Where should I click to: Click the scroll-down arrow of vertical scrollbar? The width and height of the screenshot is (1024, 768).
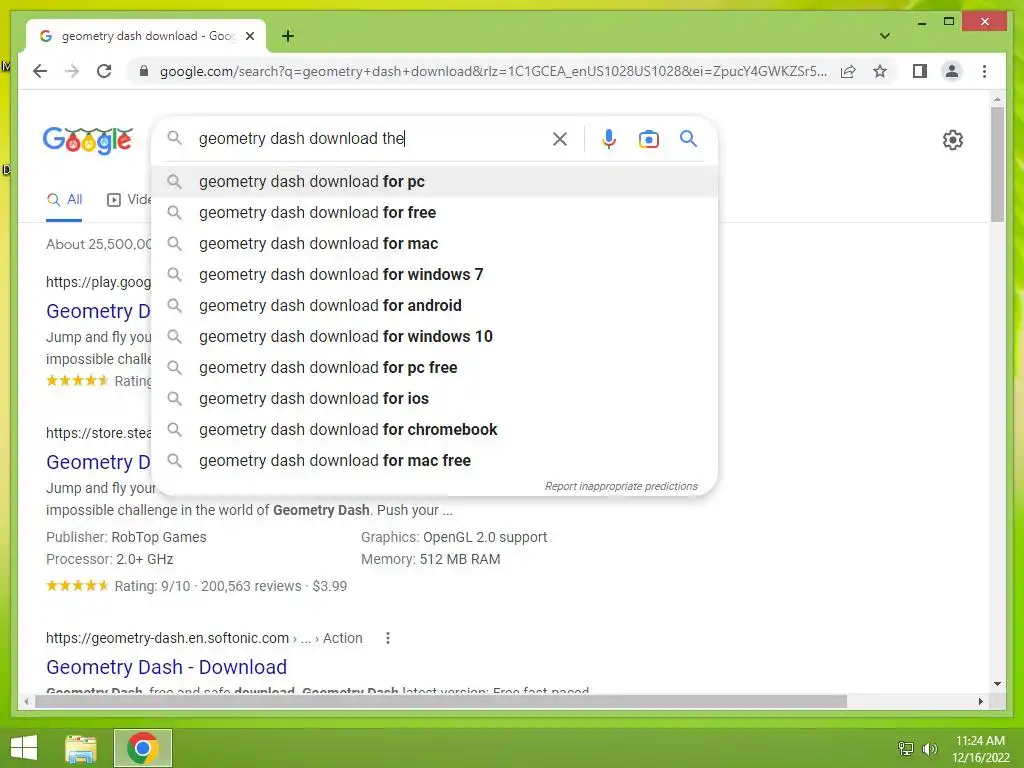click(997, 684)
